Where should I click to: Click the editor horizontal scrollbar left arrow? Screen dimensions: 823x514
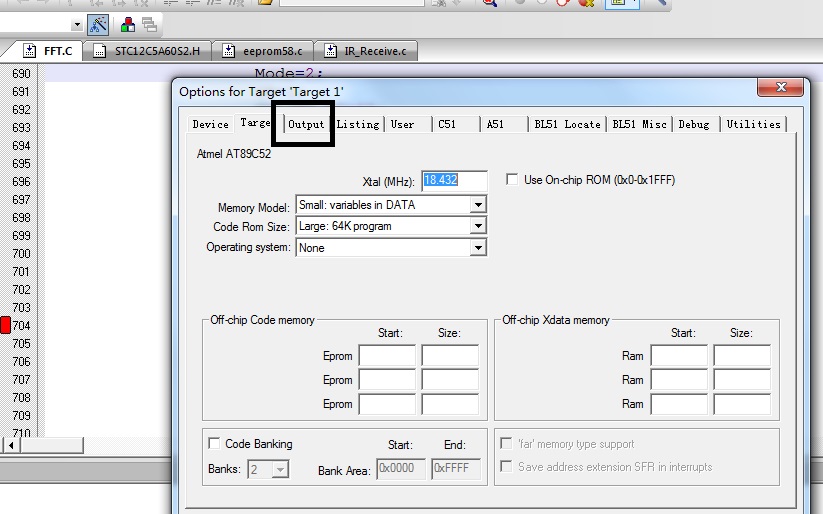(11, 446)
